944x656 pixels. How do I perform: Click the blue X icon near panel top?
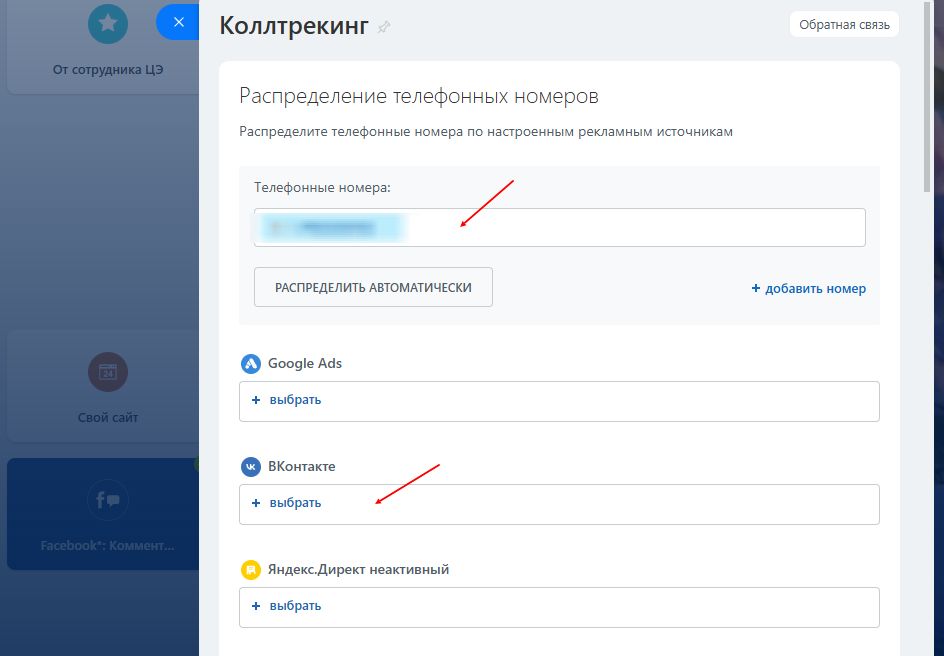178,21
